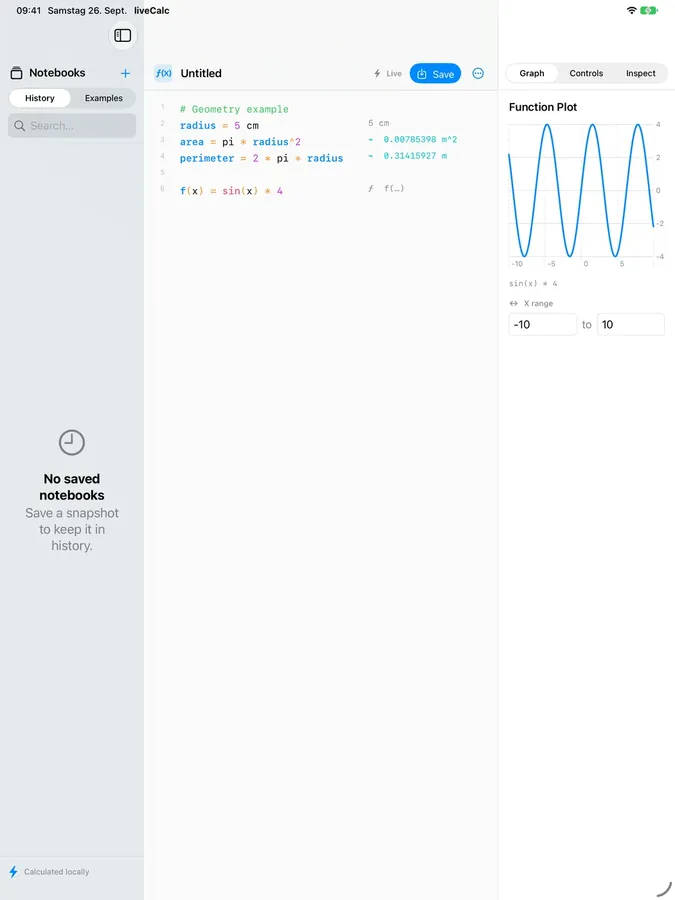Edit the X range minimum -10 field

coord(542,324)
